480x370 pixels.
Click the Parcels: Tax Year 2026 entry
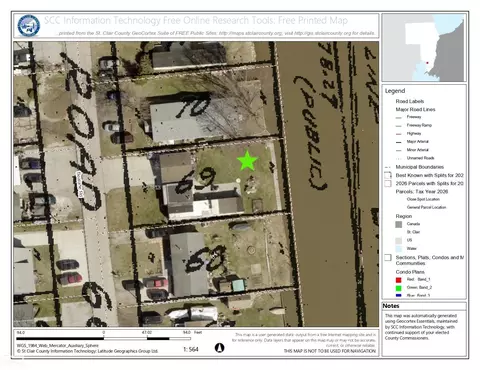click(422, 192)
